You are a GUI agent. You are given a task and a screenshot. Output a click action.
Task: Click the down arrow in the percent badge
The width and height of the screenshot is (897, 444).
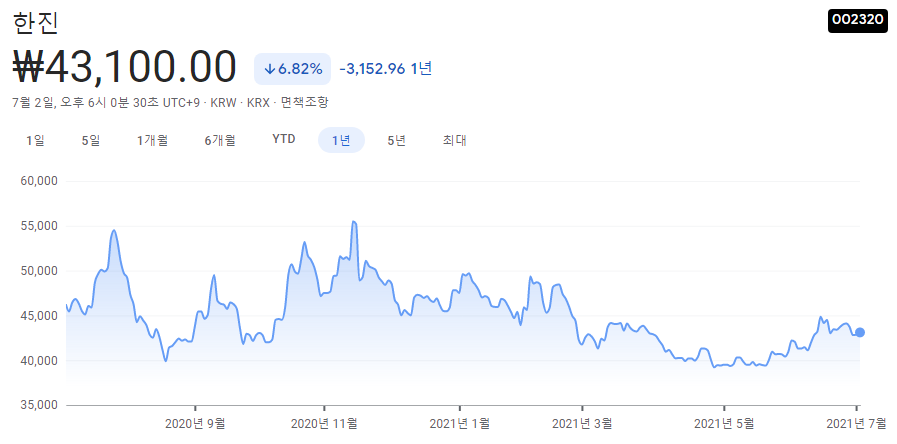270,69
